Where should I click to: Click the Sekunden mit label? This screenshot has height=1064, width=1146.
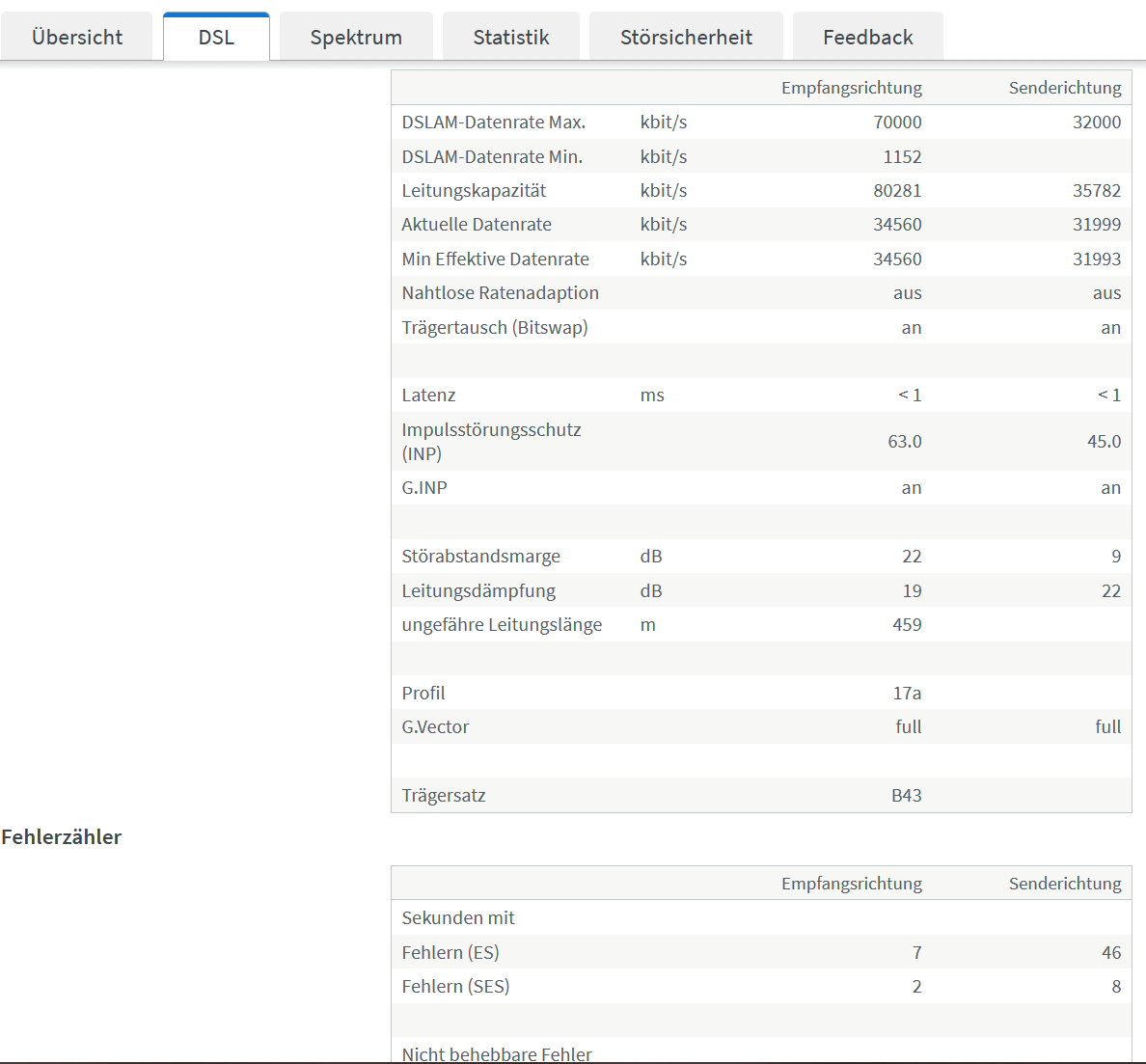point(457,917)
